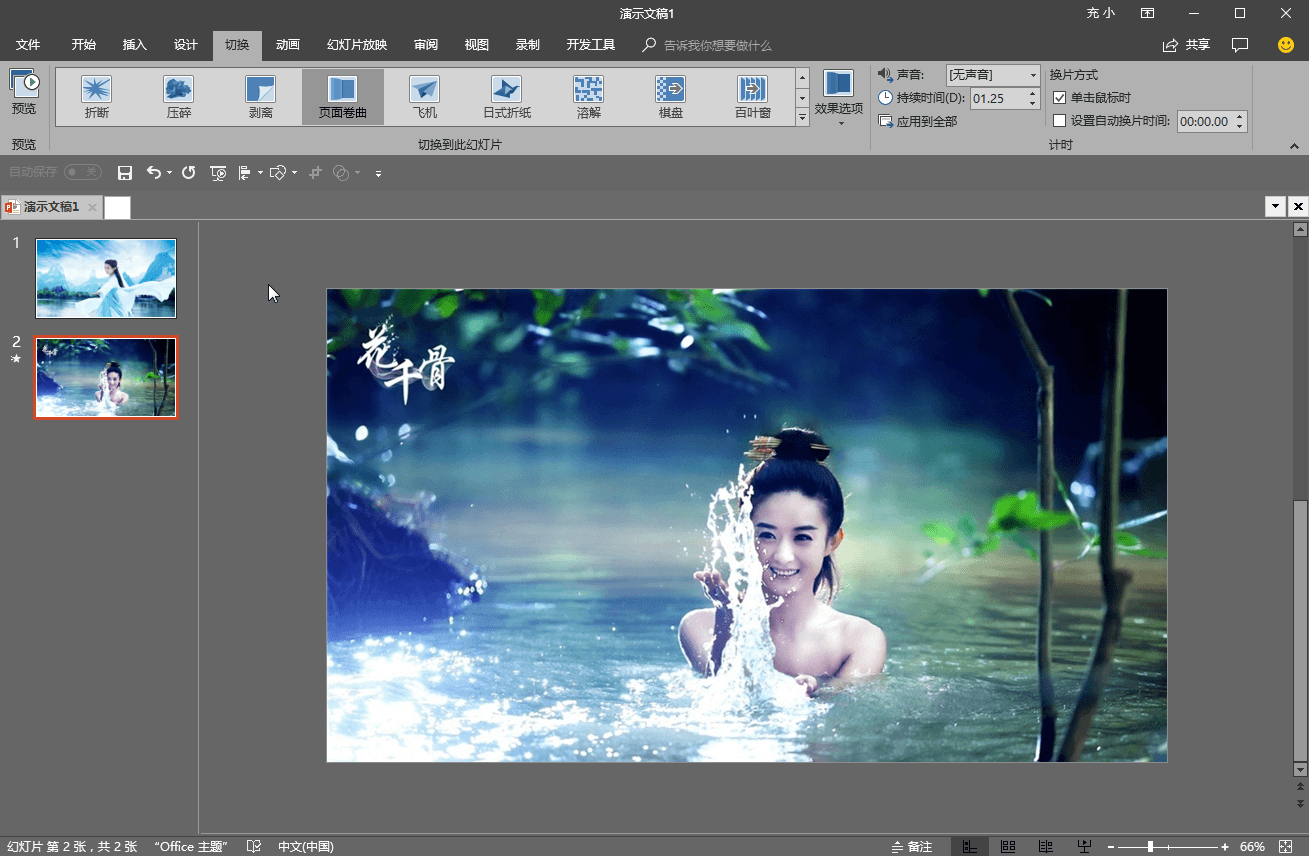Click the 66% zoom level
The width and height of the screenshot is (1309, 856).
(1252, 847)
